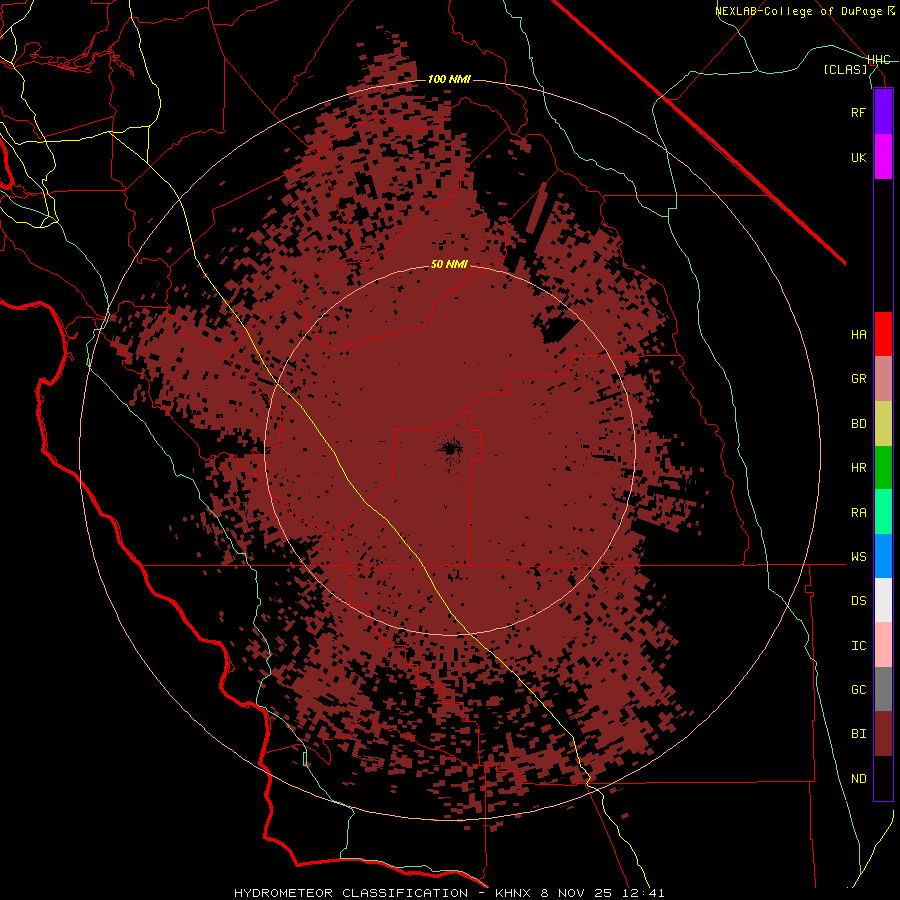This screenshot has width=900, height=900.
Task: Click the 8 NOV 25 date stamp
Action: tap(577, 893)
